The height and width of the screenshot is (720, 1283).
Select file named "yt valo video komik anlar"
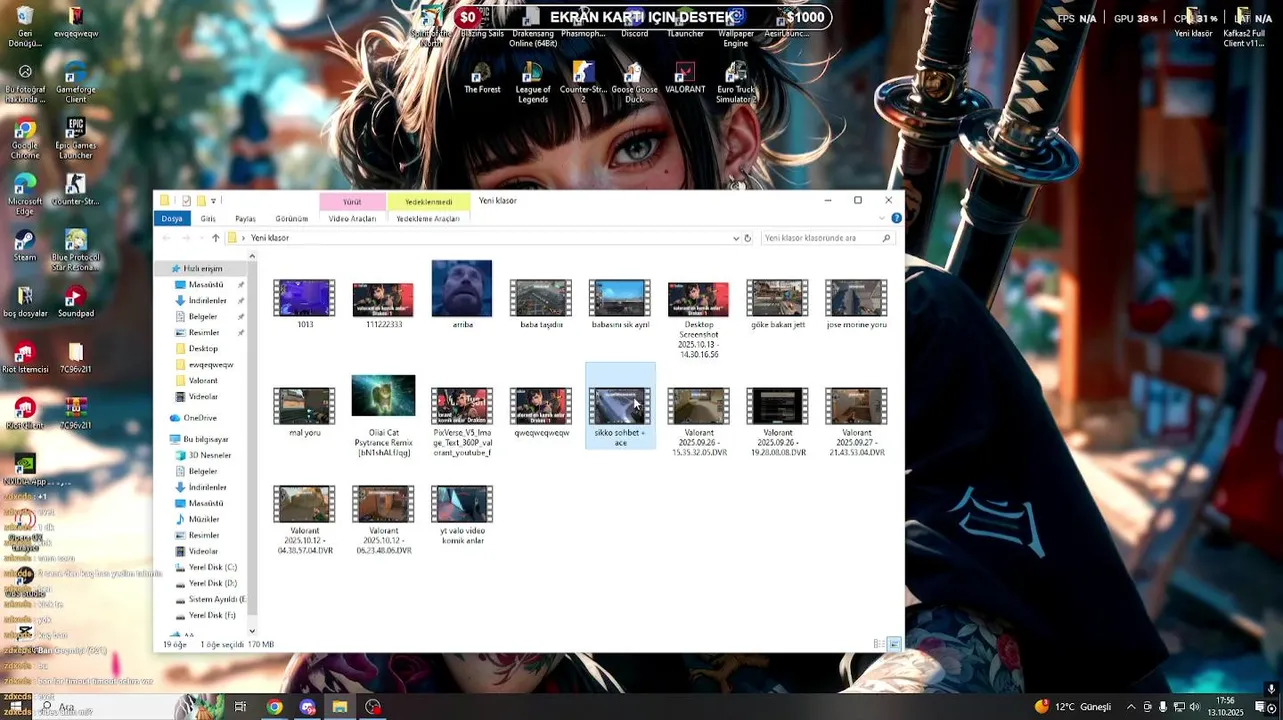click(x=462, y=514)
